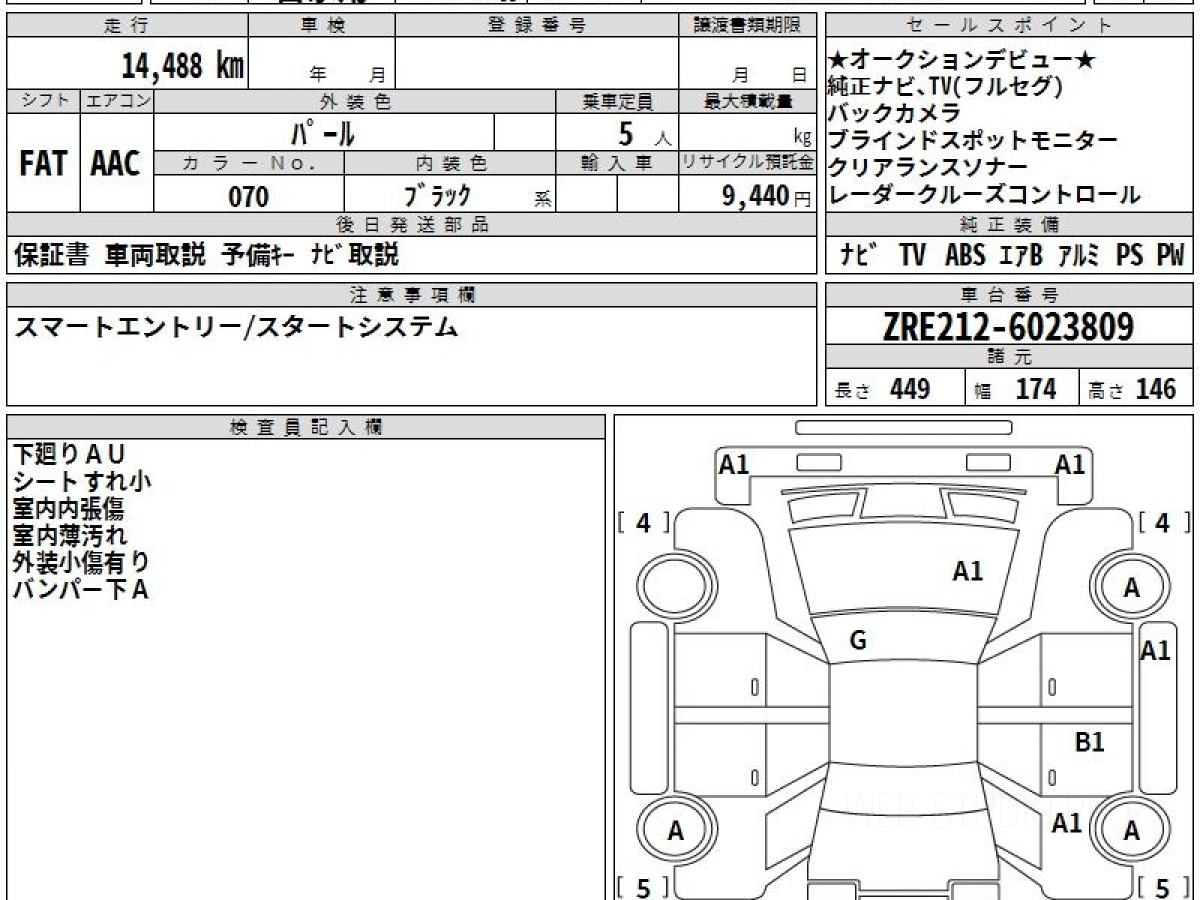Select the 最大積載量 header
Image resolution: width=1200 pixels, height=900 pixels.
coord(748,101)
